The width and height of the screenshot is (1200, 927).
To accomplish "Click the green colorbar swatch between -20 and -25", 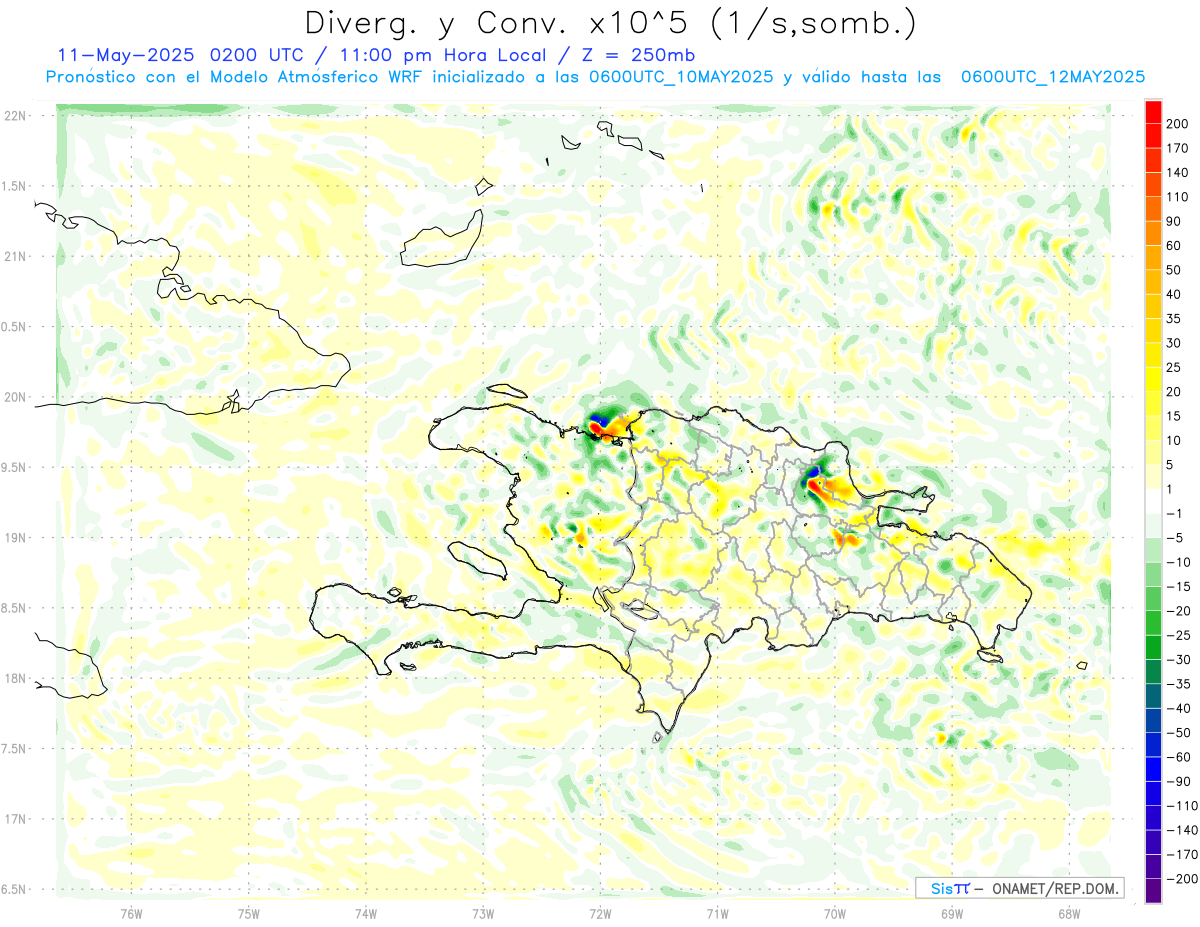I will pos(1153,623).
